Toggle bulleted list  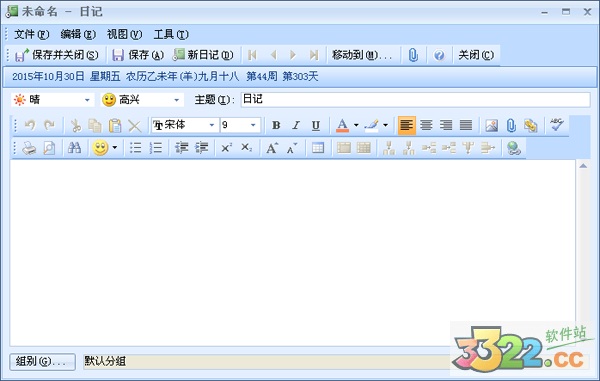pyautogui.click(x=135, y=148)
